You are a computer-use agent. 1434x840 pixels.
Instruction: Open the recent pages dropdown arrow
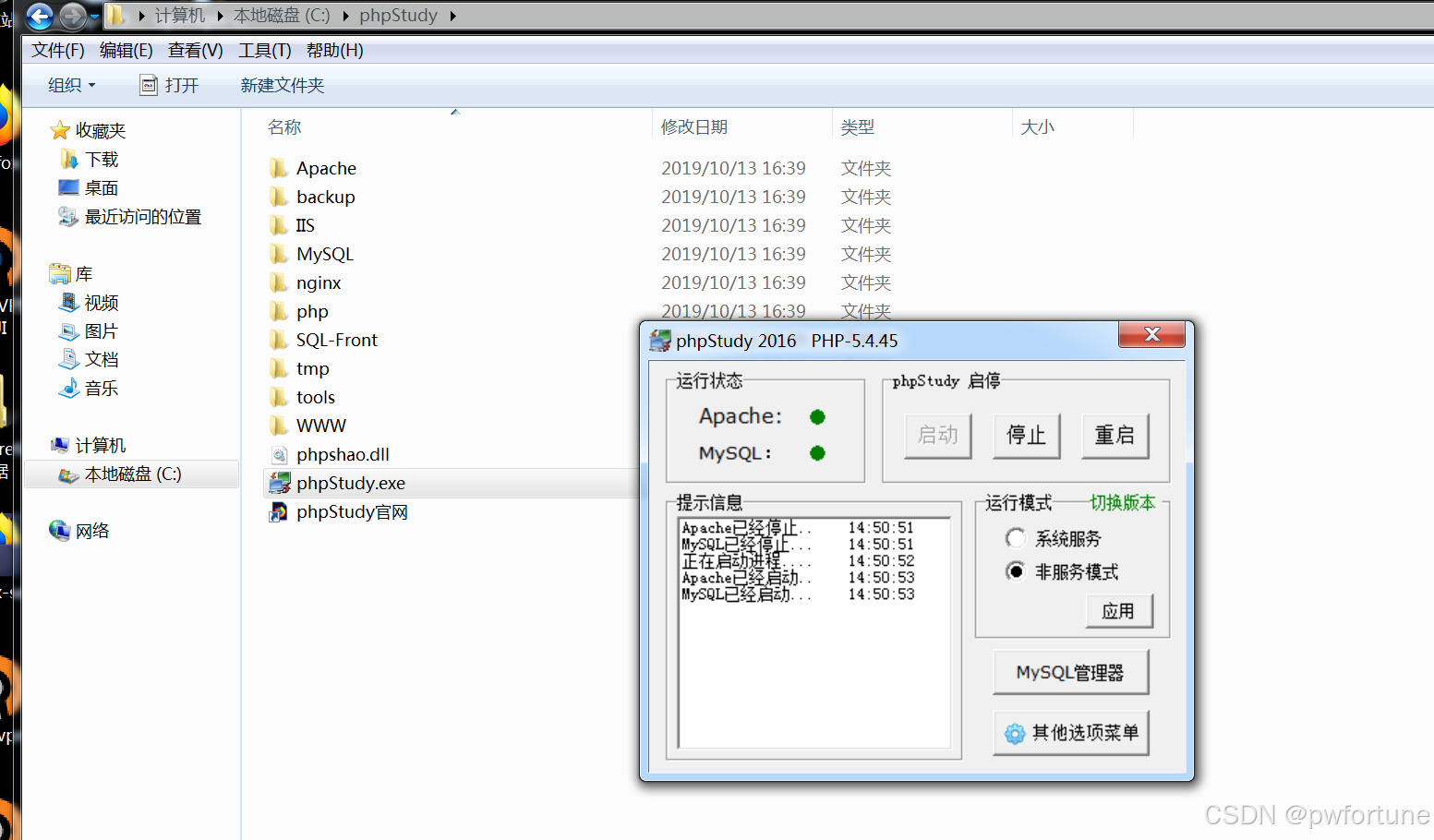click(x=94, y=17)
